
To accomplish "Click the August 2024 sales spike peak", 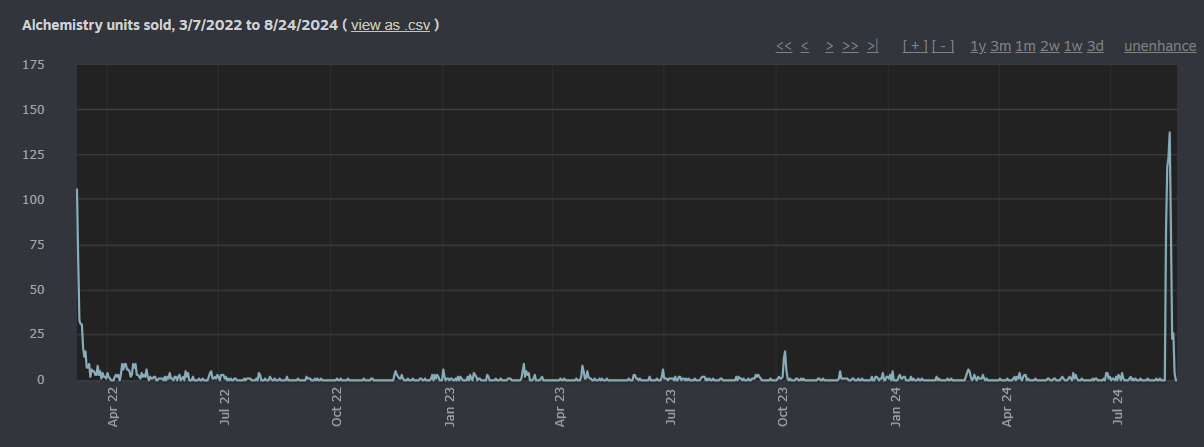I will click(1169, 133).
